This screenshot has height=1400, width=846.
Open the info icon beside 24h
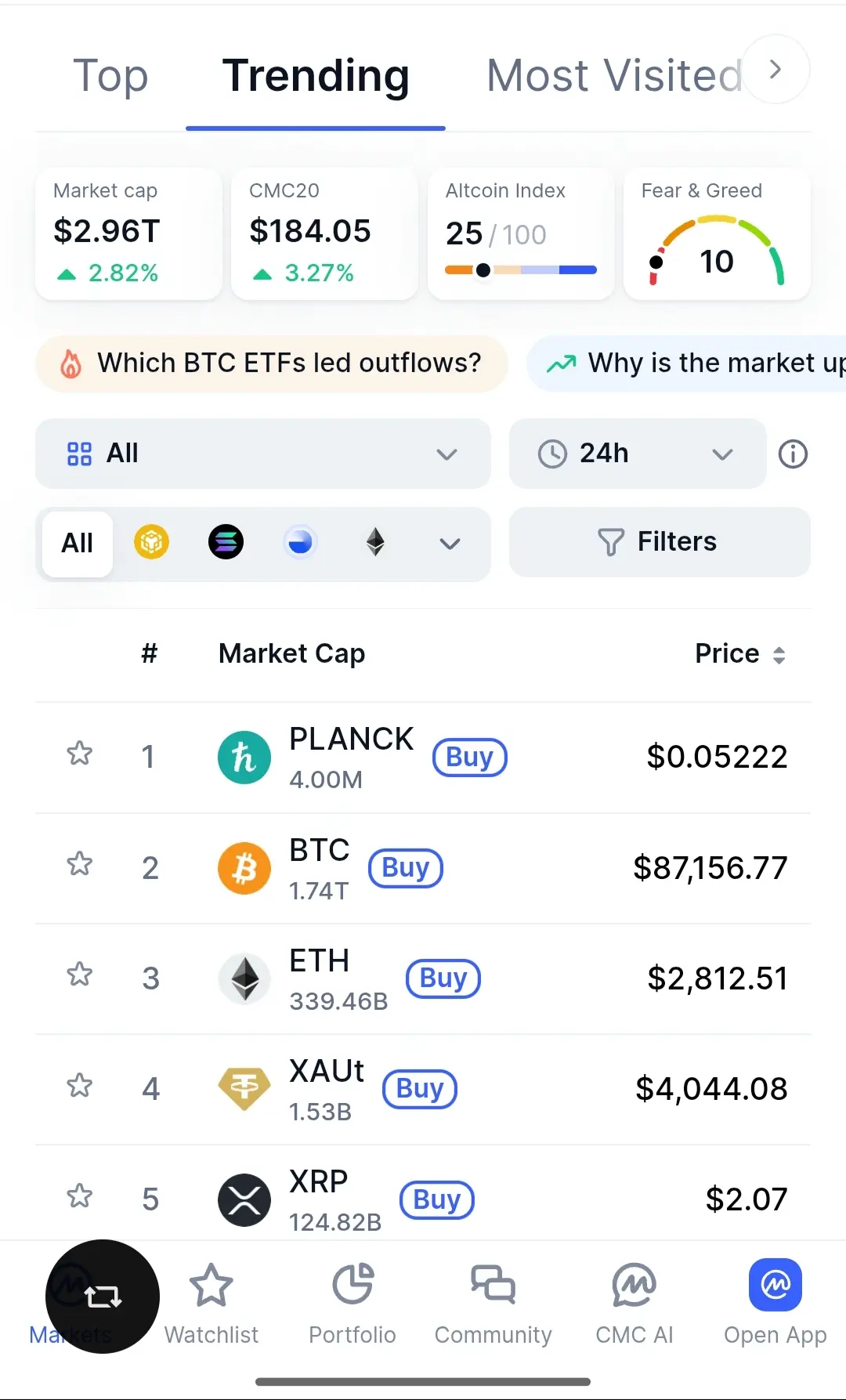pos(793,454)
